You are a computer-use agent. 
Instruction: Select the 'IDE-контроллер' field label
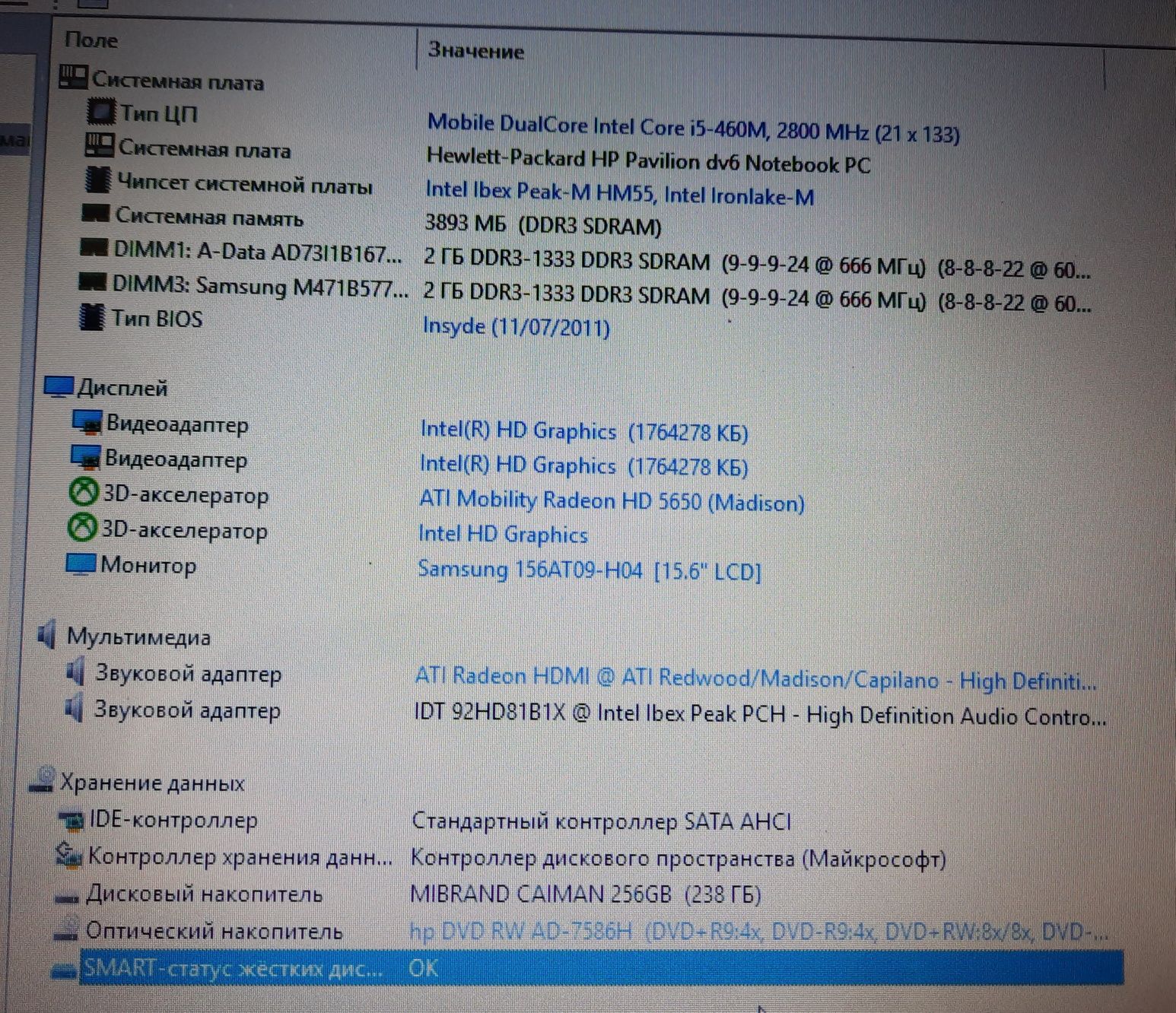(x=173, y=821)
